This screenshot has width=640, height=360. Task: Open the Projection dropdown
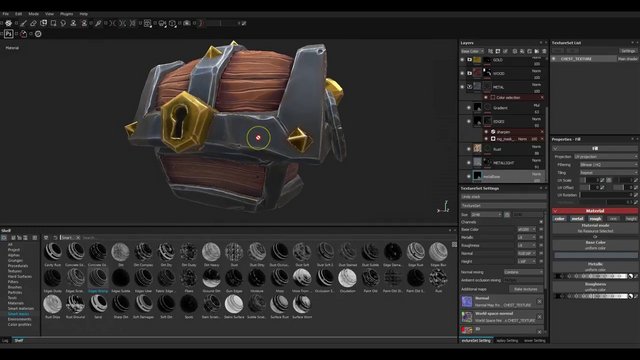click(x=606, y=157)
